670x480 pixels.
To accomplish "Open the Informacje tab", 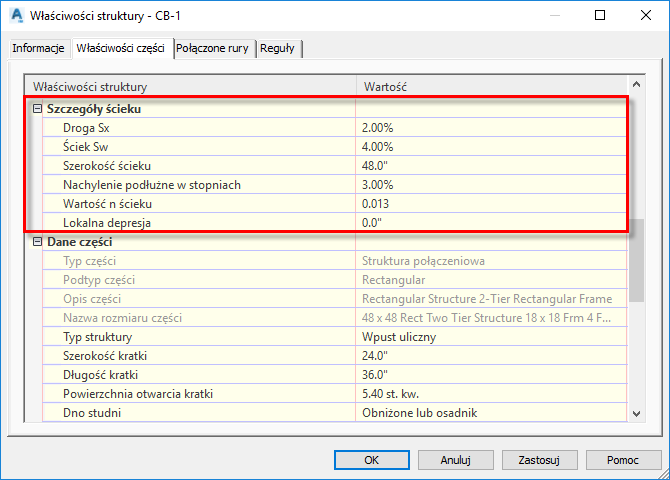I will pyautogui.click(x=38, y=48).
